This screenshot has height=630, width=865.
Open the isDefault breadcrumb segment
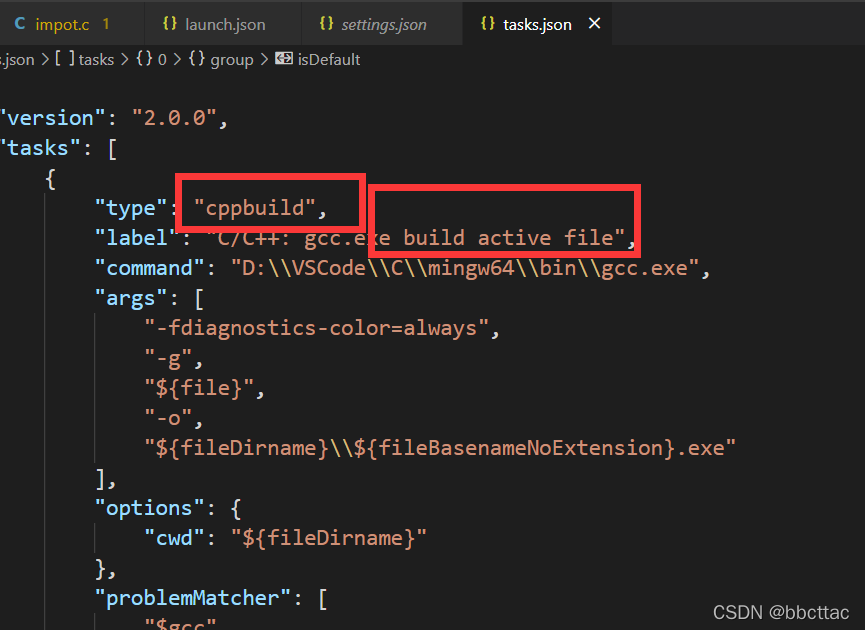pos(329,60)
